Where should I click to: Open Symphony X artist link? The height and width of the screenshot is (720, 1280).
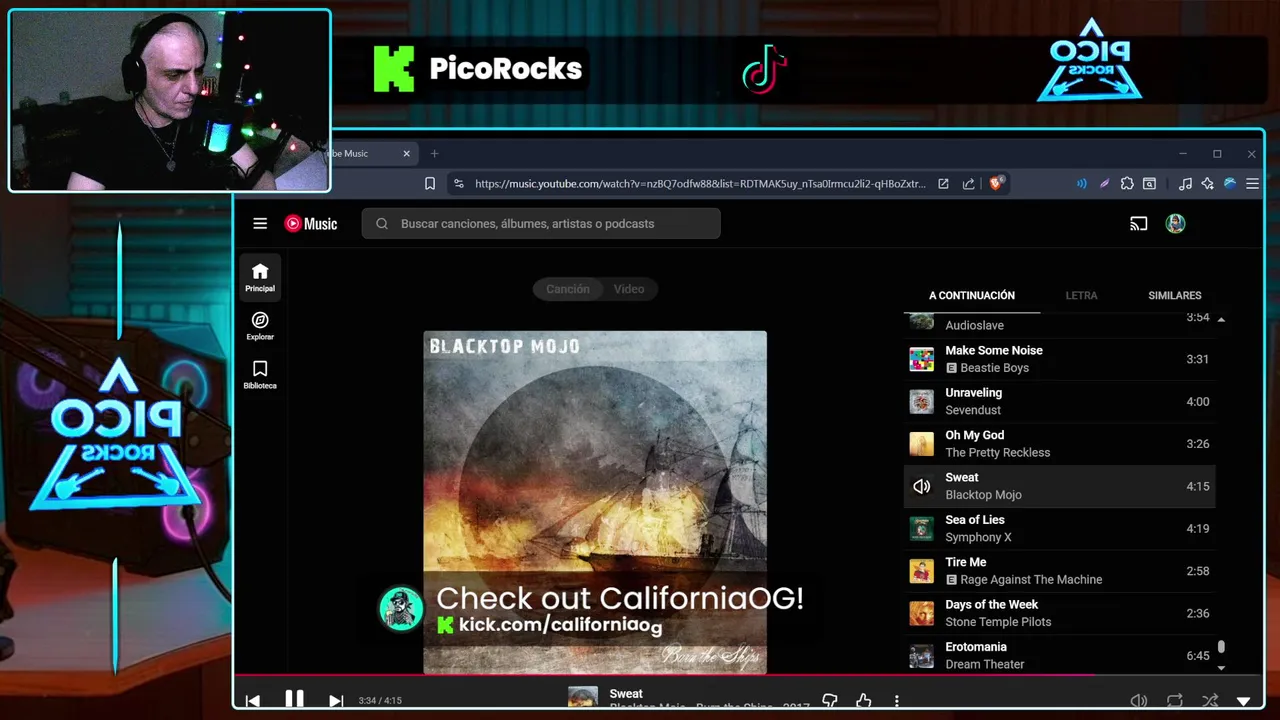978,538
